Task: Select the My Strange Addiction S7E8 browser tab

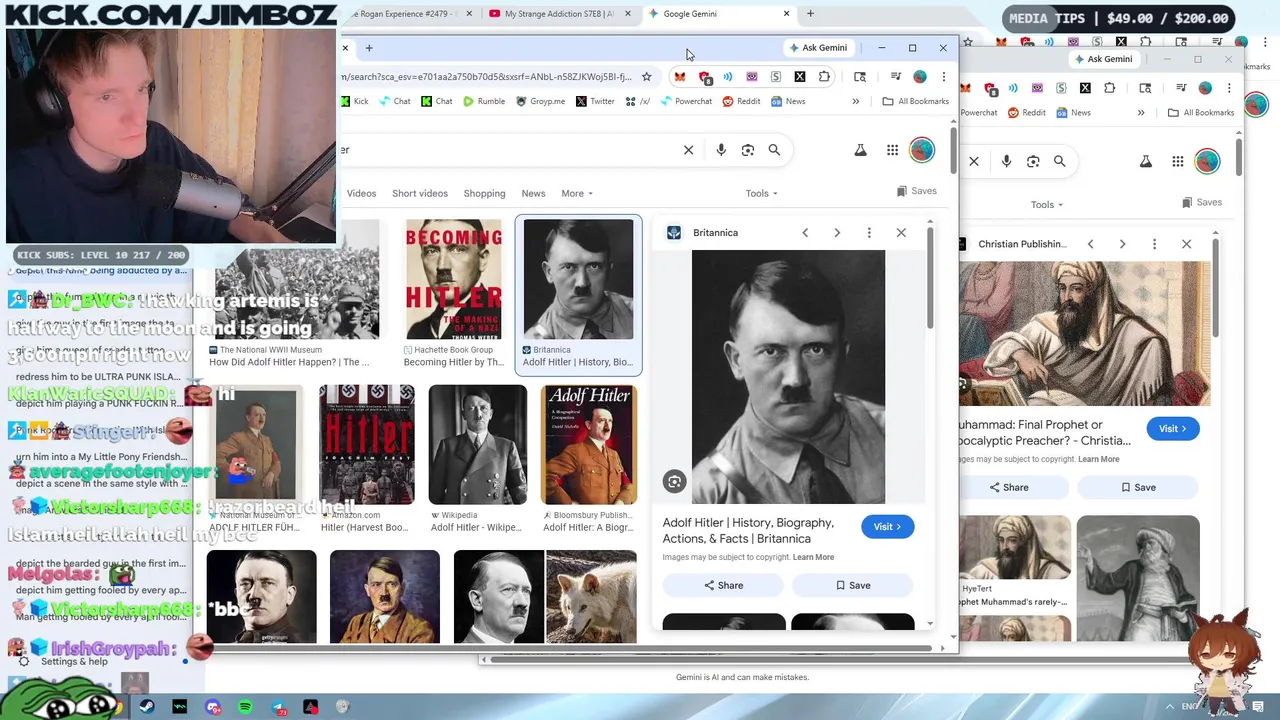Action: (559, 14)
